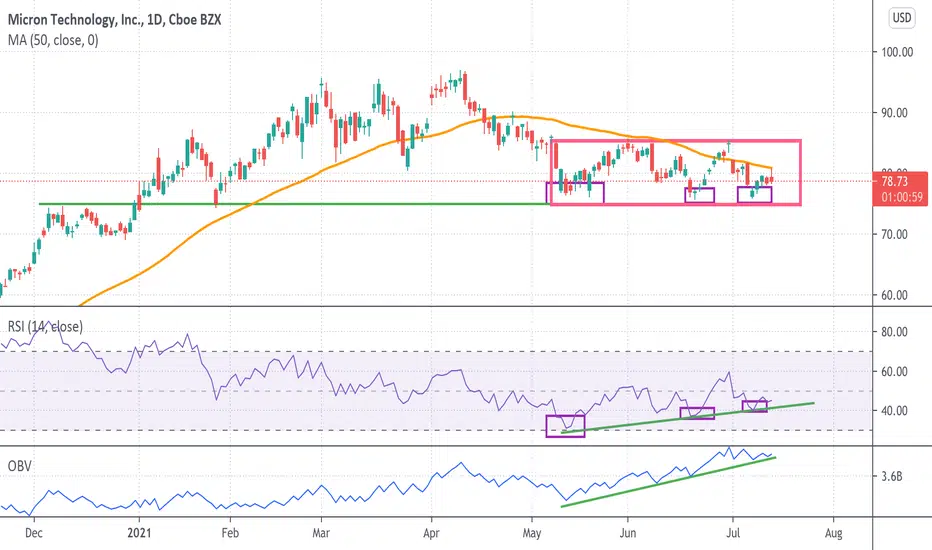932x550 pixels.
Task: Click the OBV indicator label
Action: 20,466
